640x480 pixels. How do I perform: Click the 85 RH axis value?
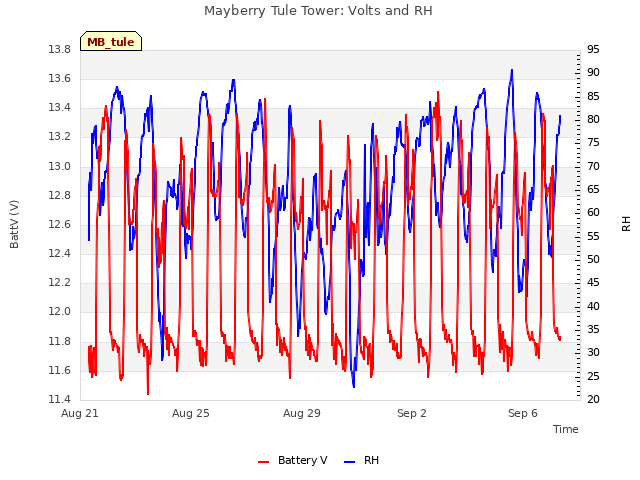click(x=593, y=96)
